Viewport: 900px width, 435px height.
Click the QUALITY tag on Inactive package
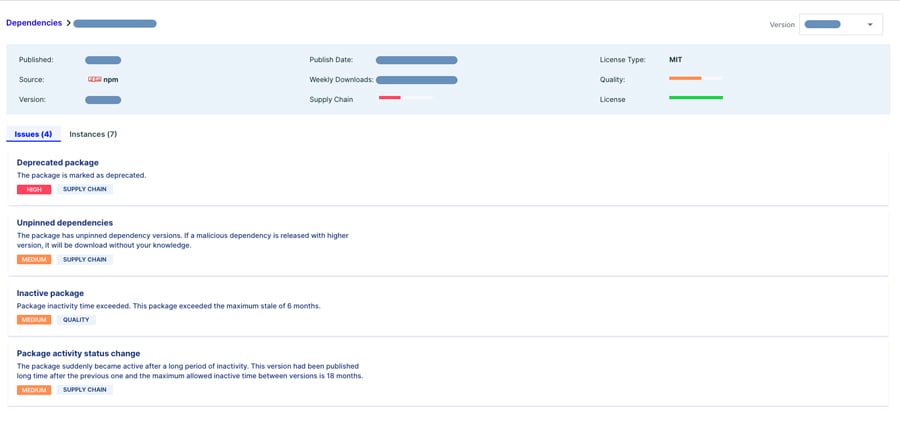(76, 320)
